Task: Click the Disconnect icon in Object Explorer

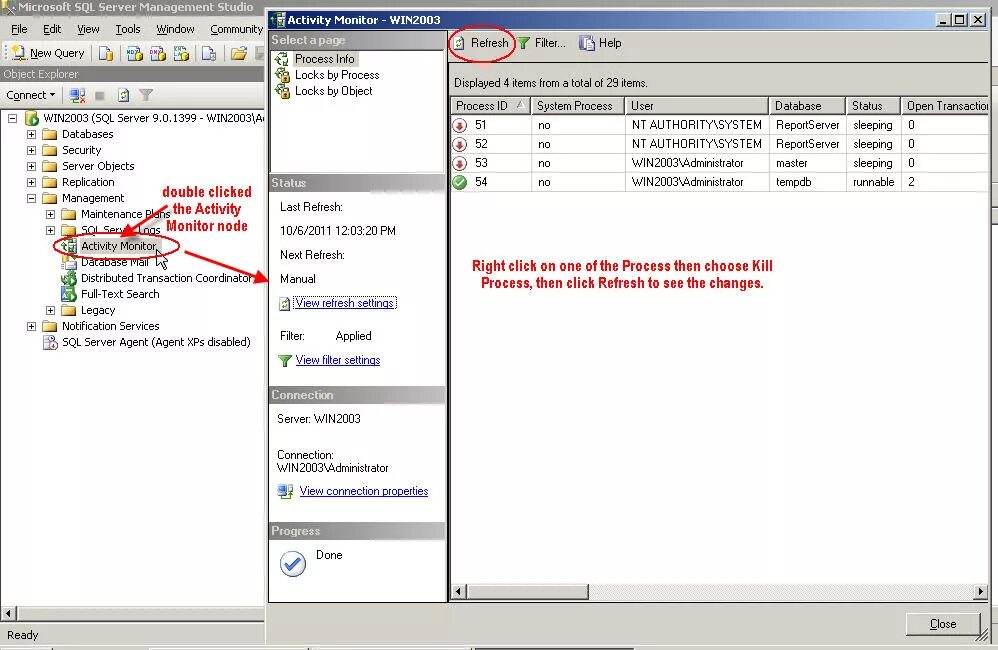Action: pyautogui.click(x=78, y=95)
